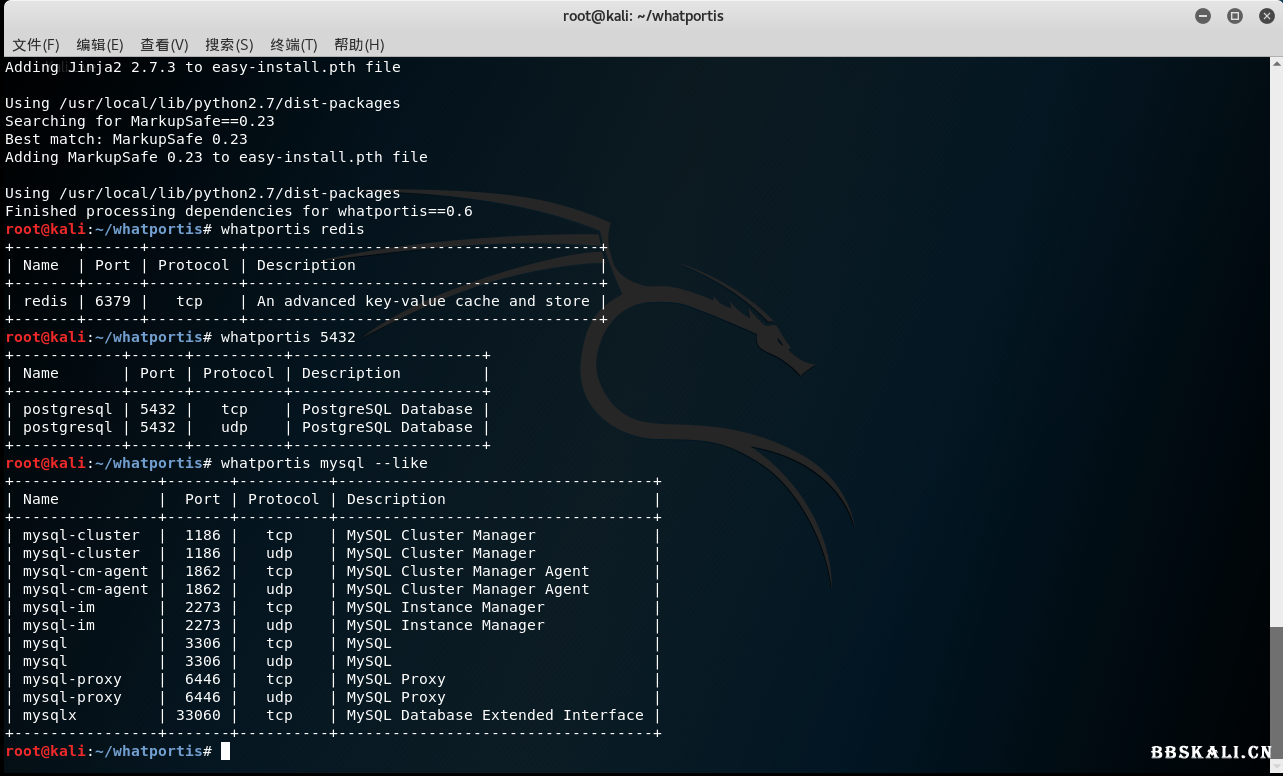Open the 搜索(S) menu

point(229,45)
